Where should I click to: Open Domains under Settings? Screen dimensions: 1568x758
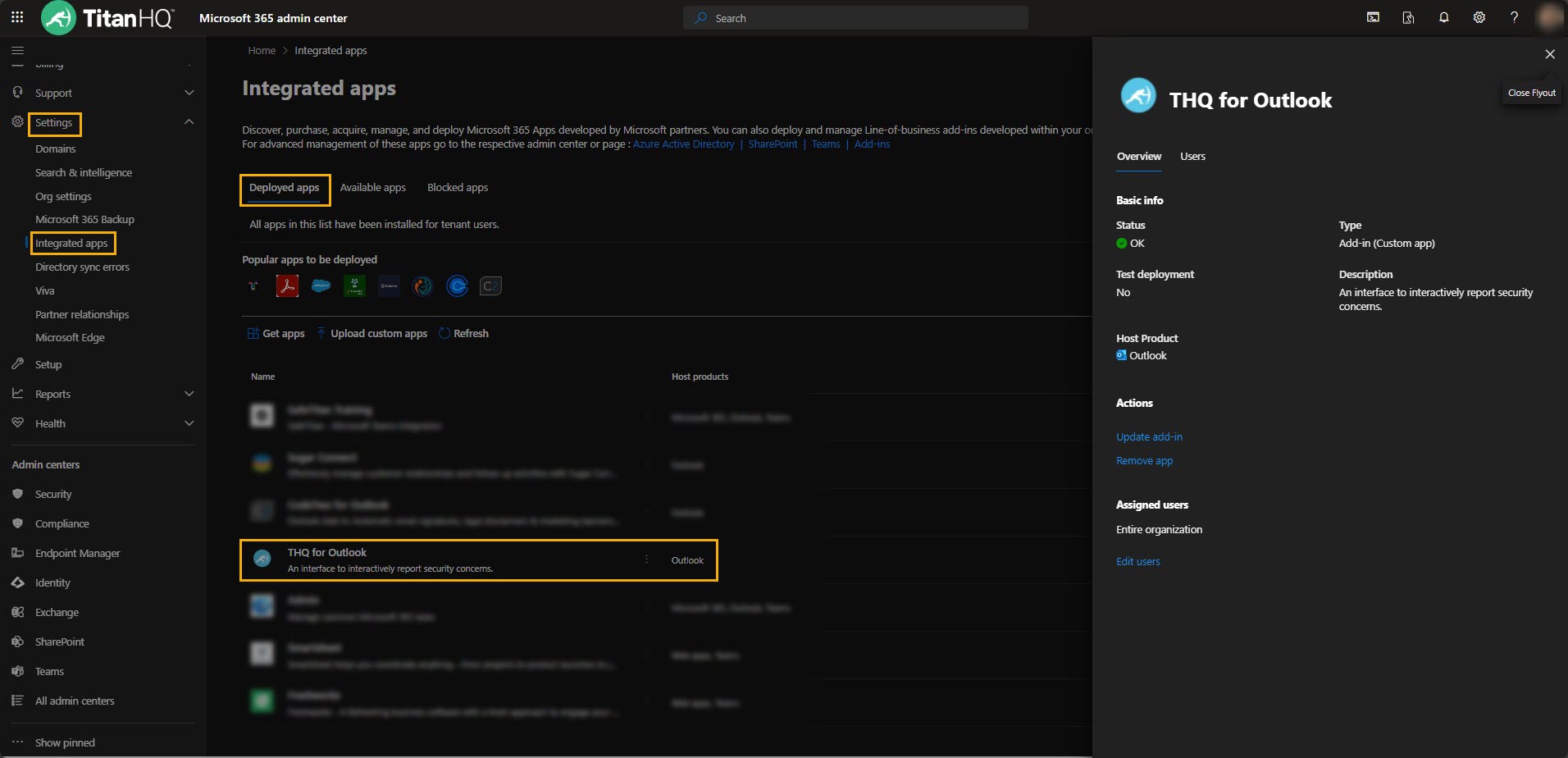55,149
